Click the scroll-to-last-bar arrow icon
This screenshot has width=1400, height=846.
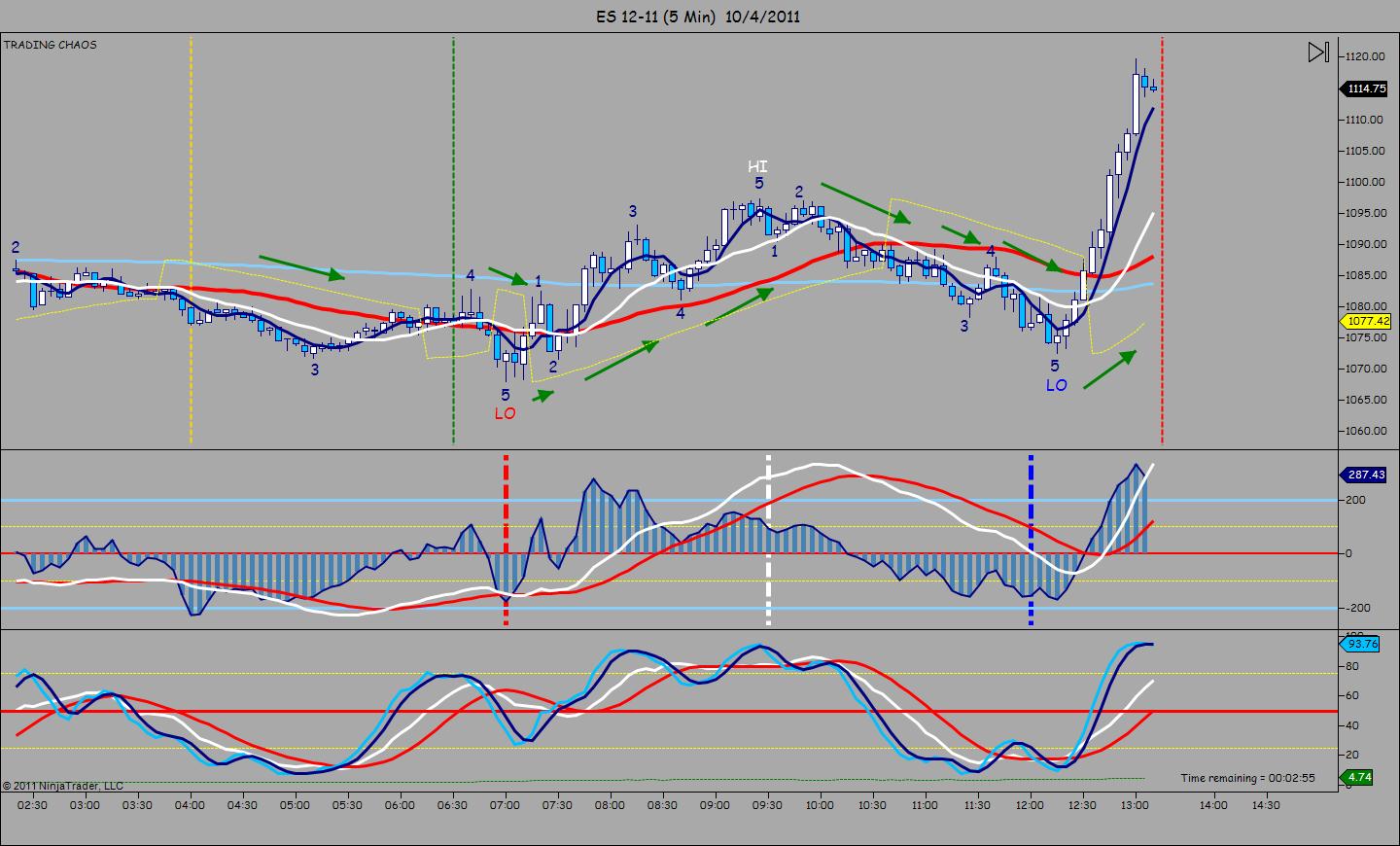[x=1318, y=52]
